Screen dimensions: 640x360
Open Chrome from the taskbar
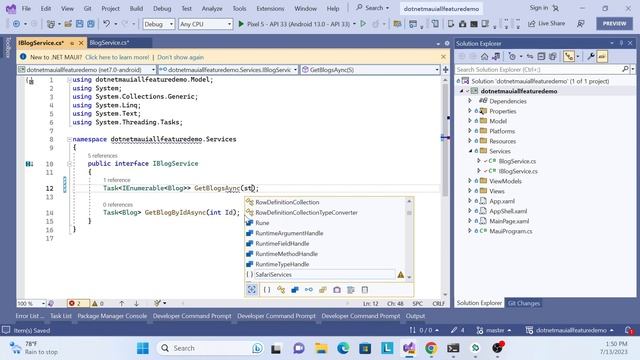coord(431,348)
